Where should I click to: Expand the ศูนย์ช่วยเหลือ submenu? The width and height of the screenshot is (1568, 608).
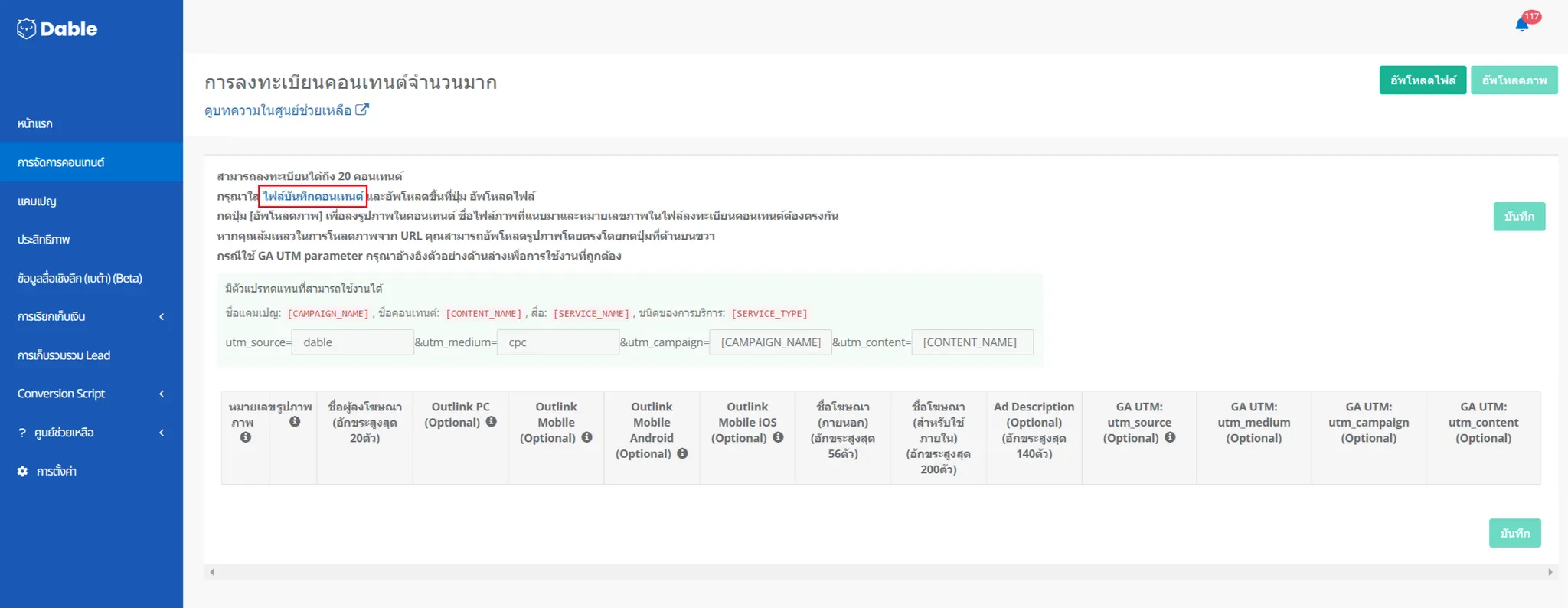(161, 433)
